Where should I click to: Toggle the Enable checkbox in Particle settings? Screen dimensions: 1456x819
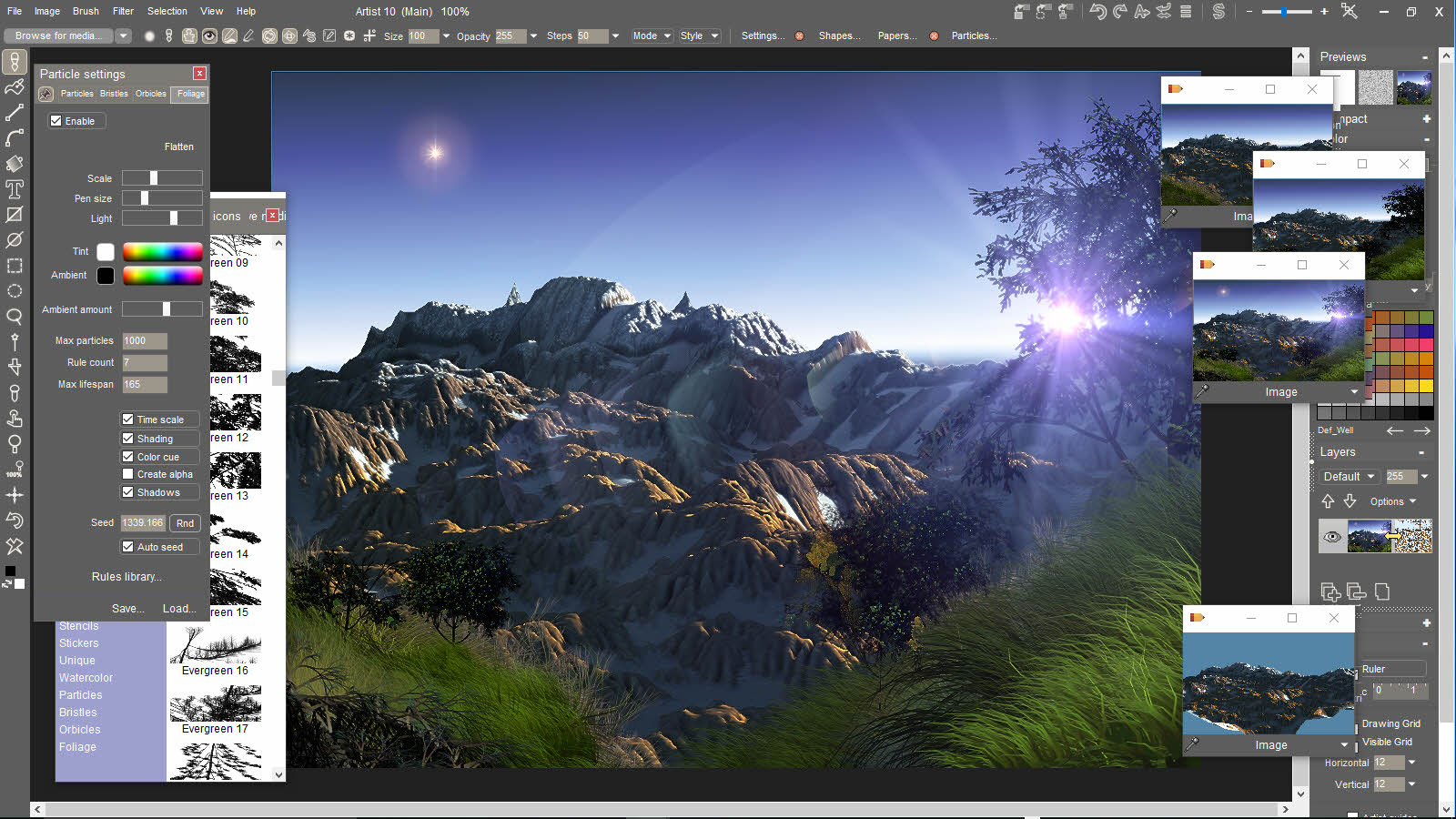(56, 120)
